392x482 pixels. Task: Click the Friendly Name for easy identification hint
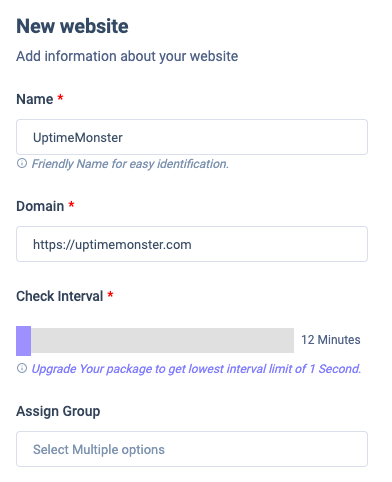pos(130,164)
